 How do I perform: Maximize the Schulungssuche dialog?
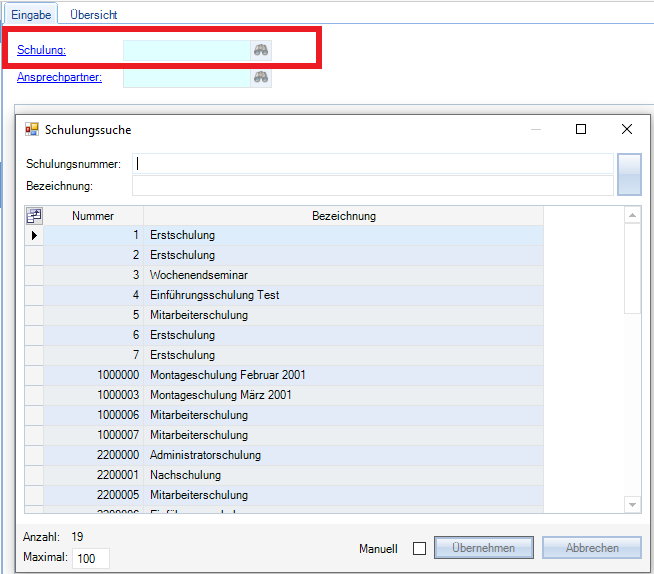[x=581, y=129]
